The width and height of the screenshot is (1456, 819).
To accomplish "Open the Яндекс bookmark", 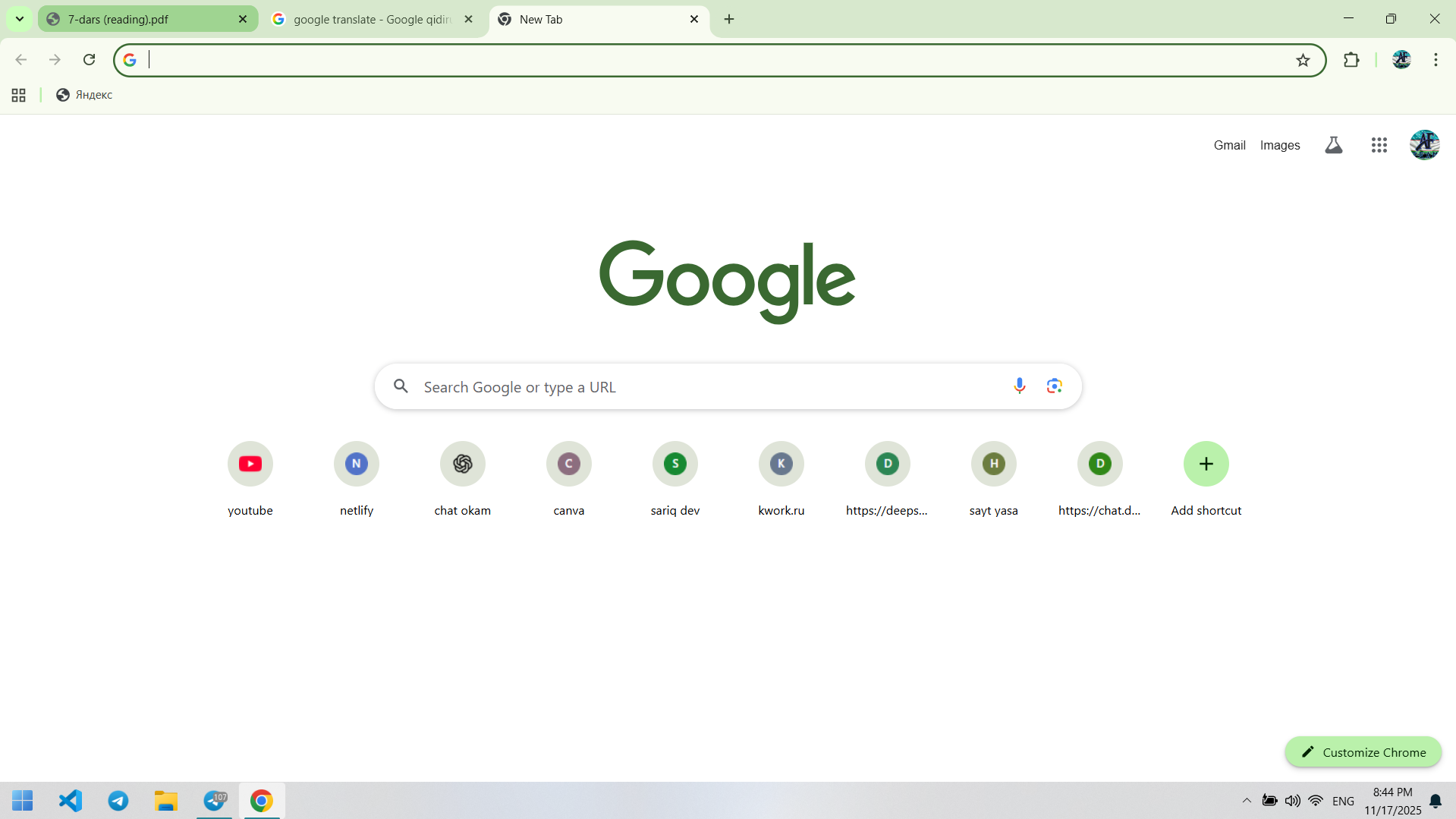I will coord(84,95).
